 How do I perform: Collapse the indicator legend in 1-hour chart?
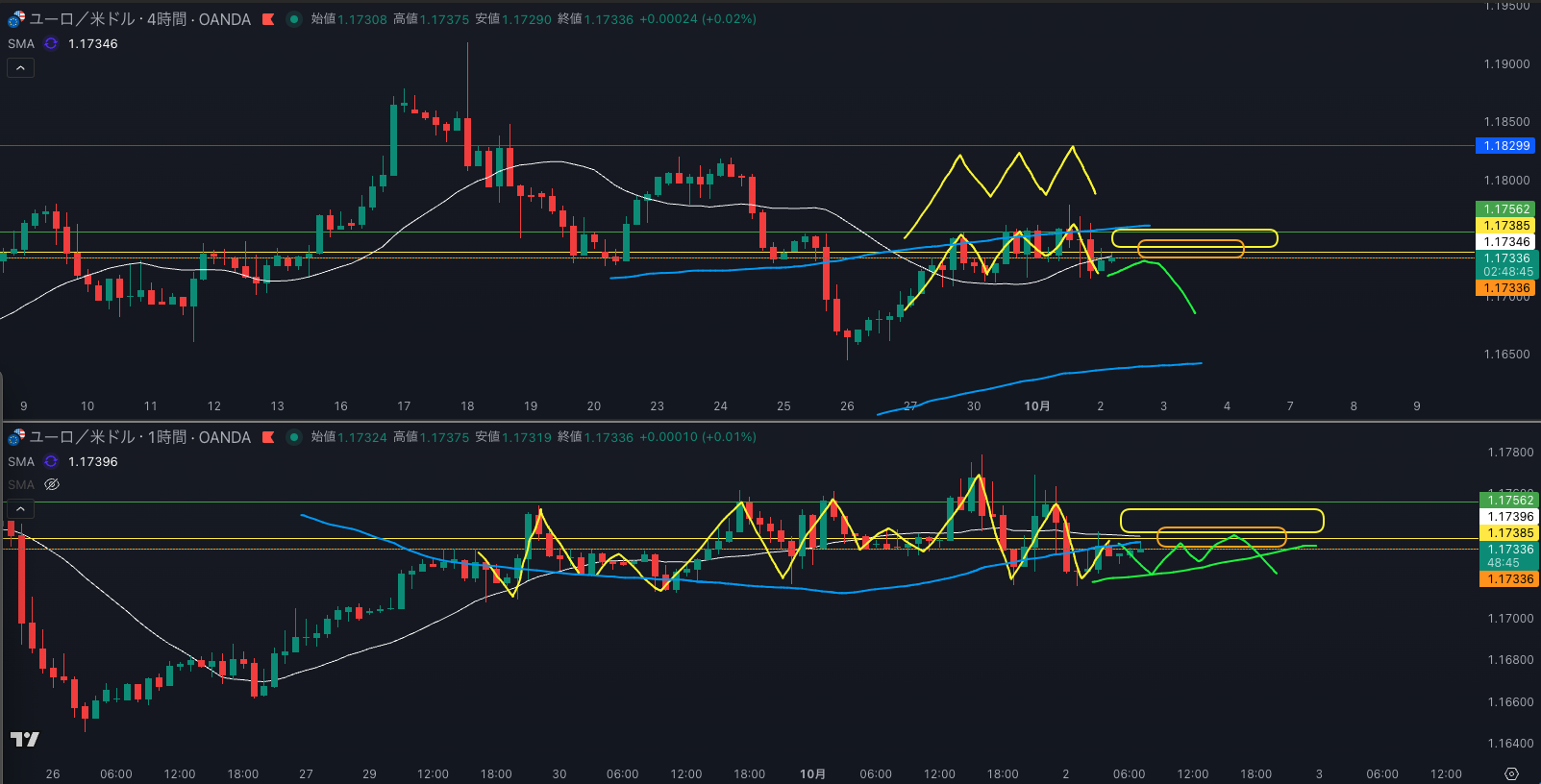point(20,508)
